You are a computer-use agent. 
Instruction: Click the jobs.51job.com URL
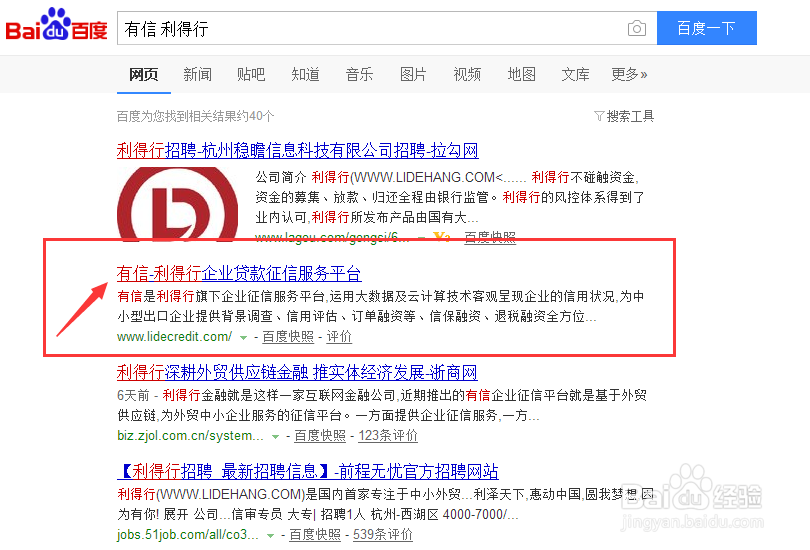[188, 535]
